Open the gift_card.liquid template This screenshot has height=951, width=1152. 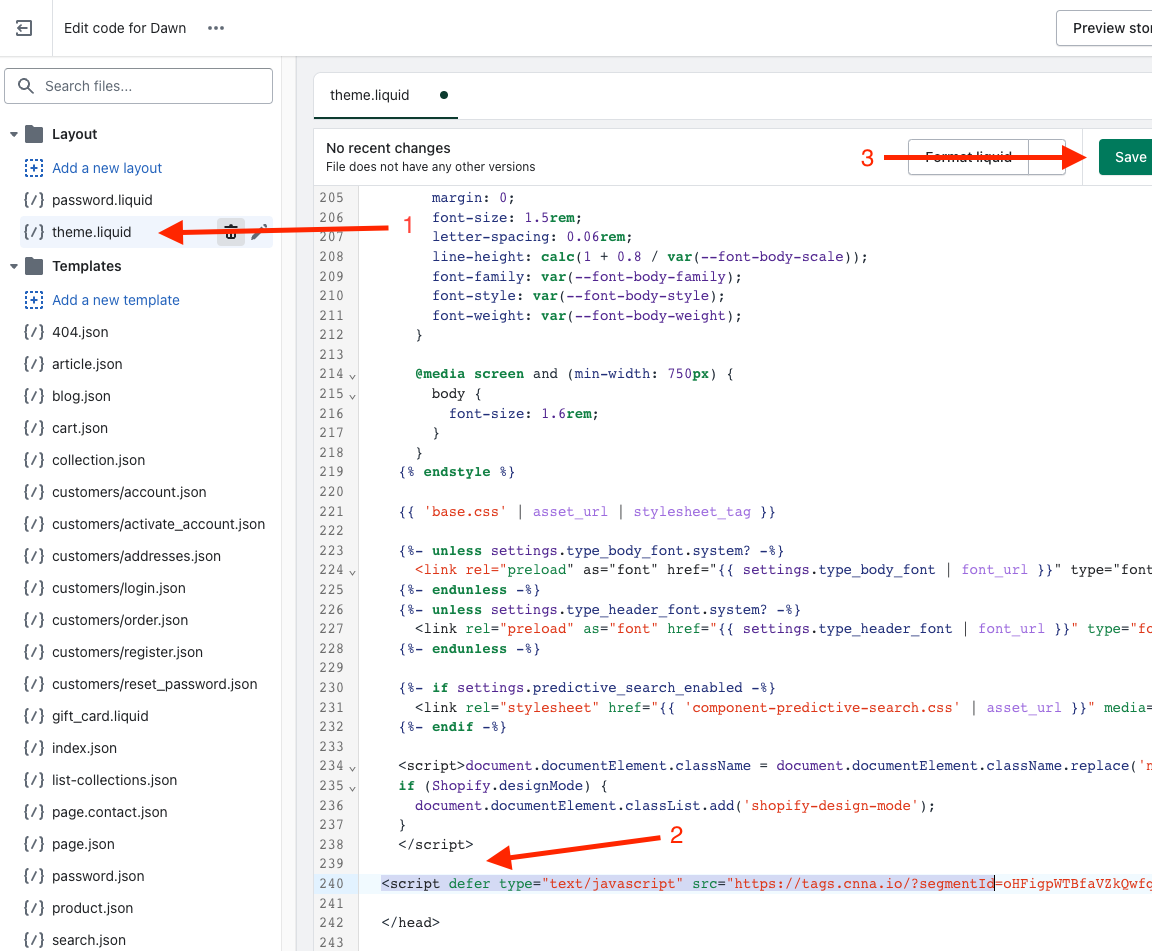(100, 716)
